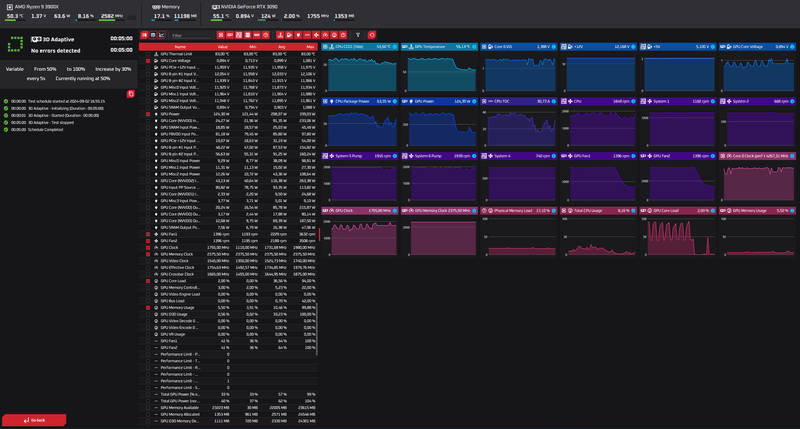Switch to combined table and graph view icon
800x429 pixels.
click(144, 35)
